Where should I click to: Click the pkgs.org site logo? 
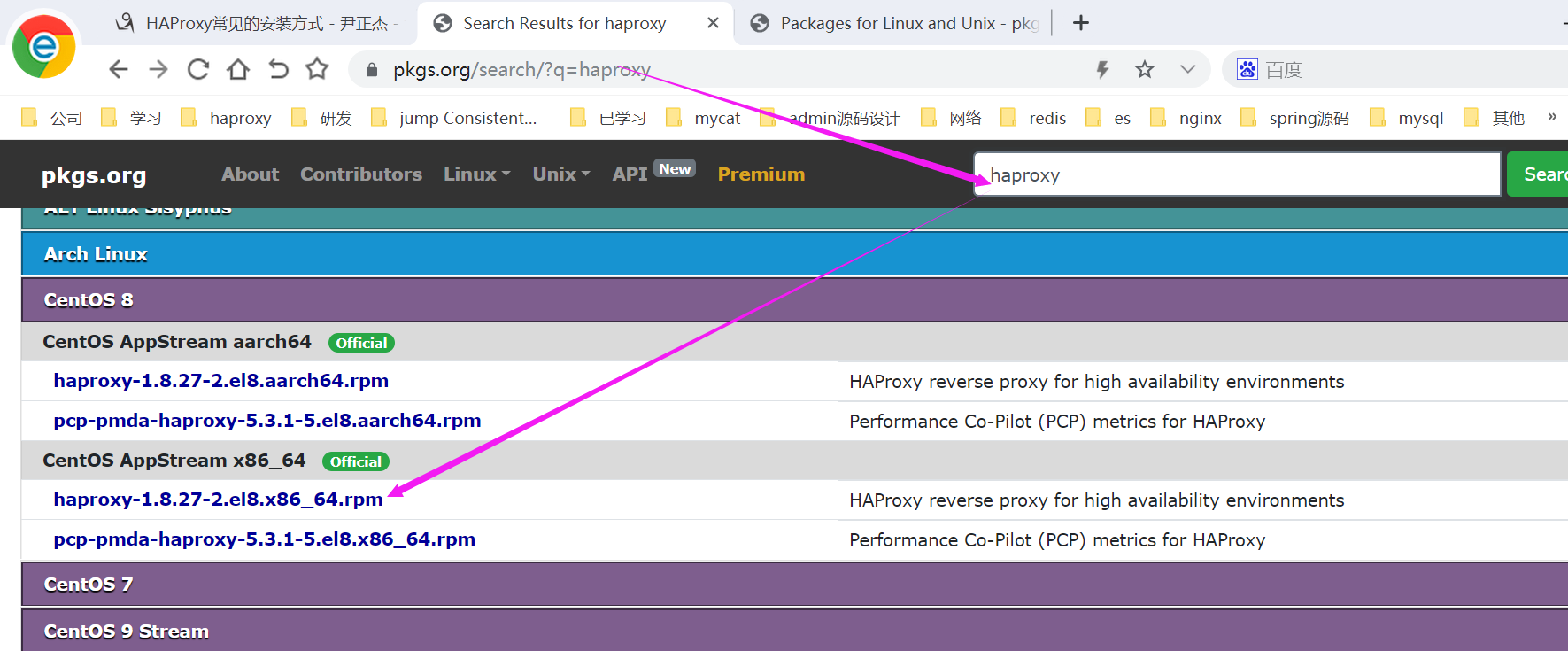94,175
